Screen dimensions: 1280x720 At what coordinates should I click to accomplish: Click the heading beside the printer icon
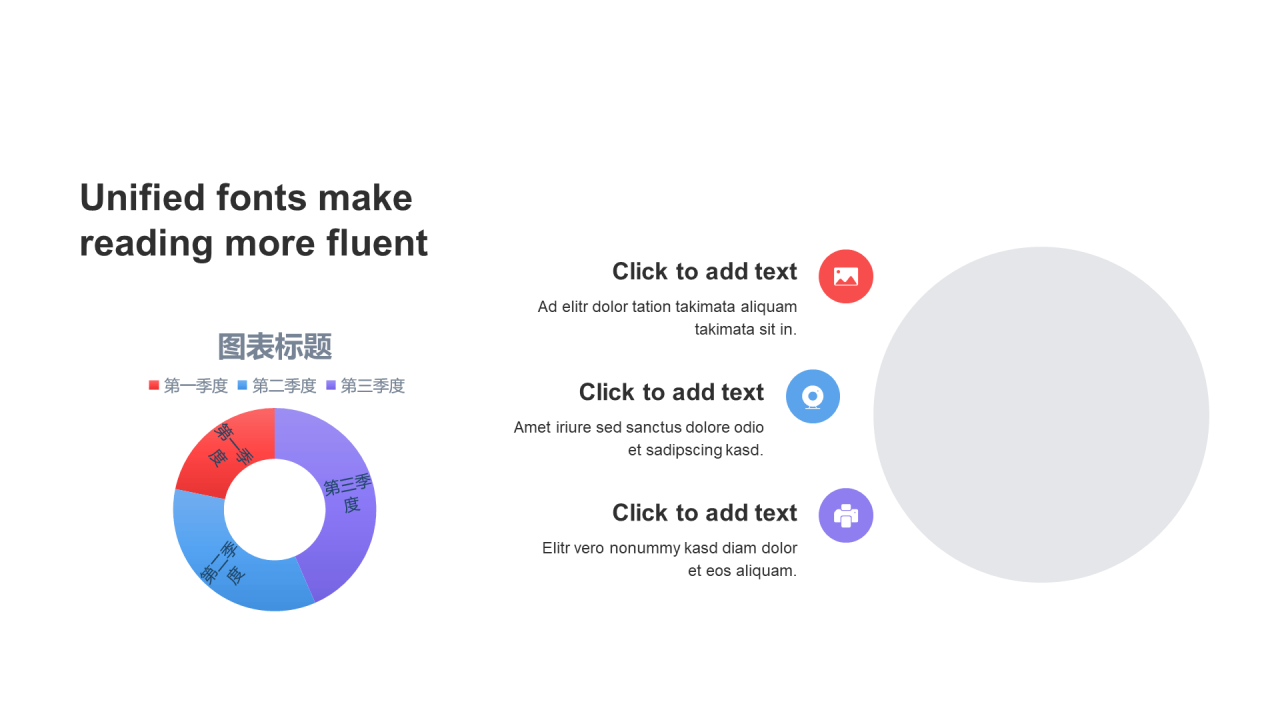[704, 513]
